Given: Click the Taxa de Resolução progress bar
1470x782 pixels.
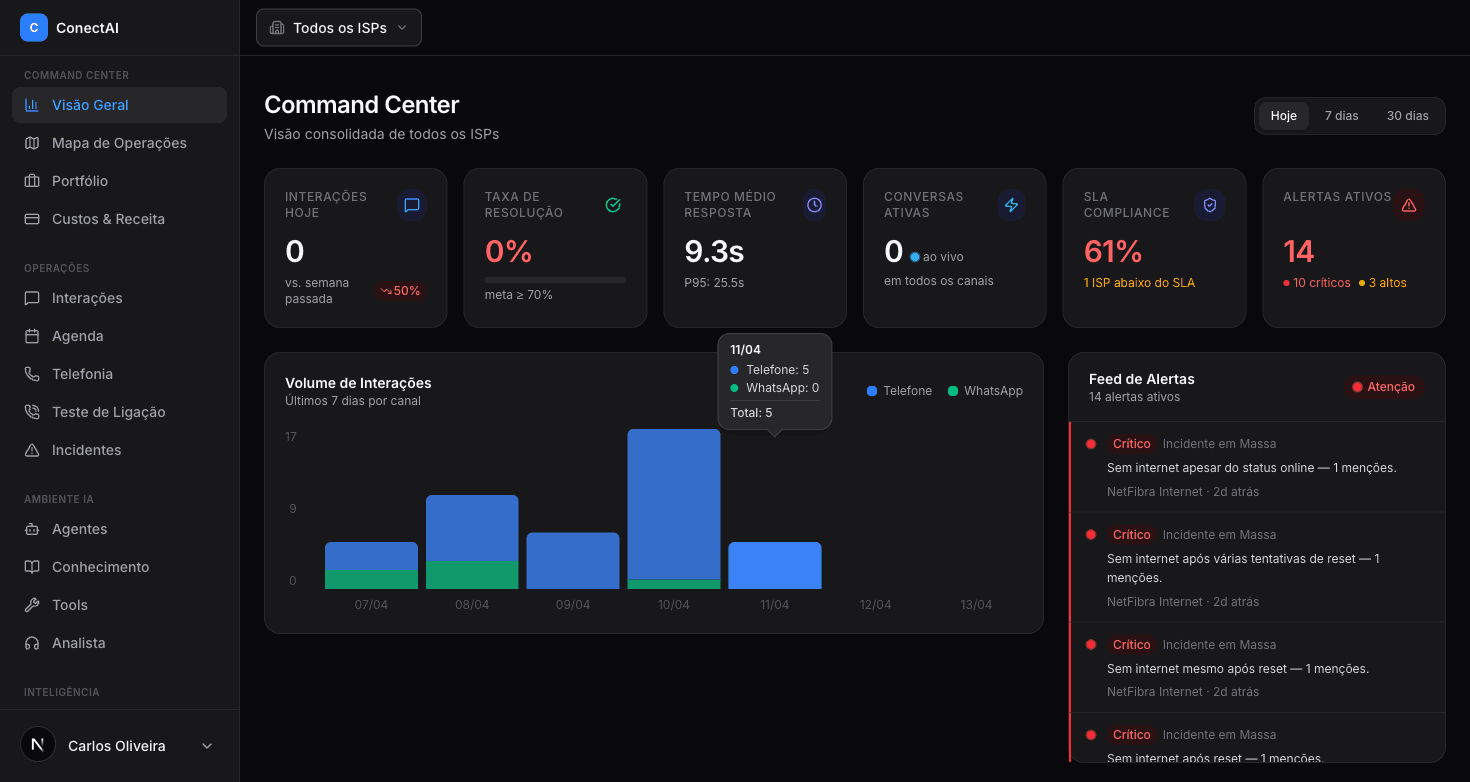Looking at the screenshot, I should [556, 280].
